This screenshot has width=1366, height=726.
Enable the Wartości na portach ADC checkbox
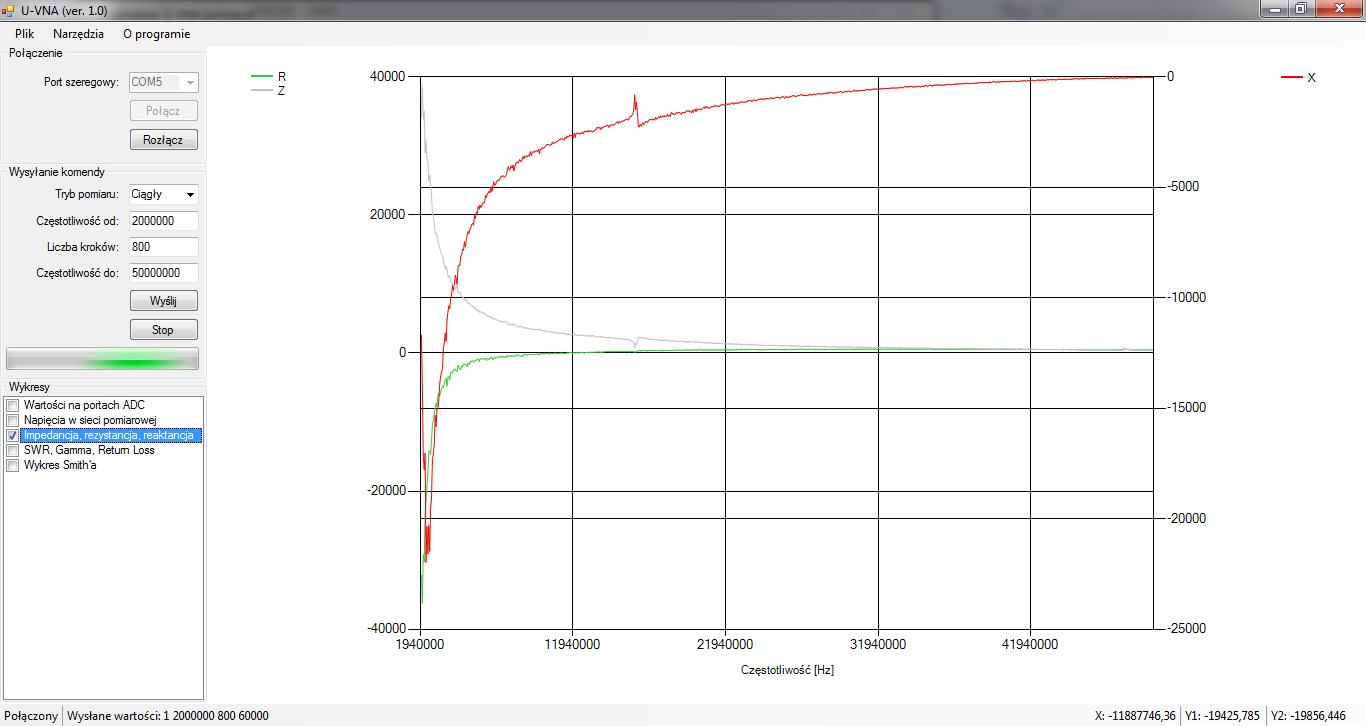[x=13, y=405]
